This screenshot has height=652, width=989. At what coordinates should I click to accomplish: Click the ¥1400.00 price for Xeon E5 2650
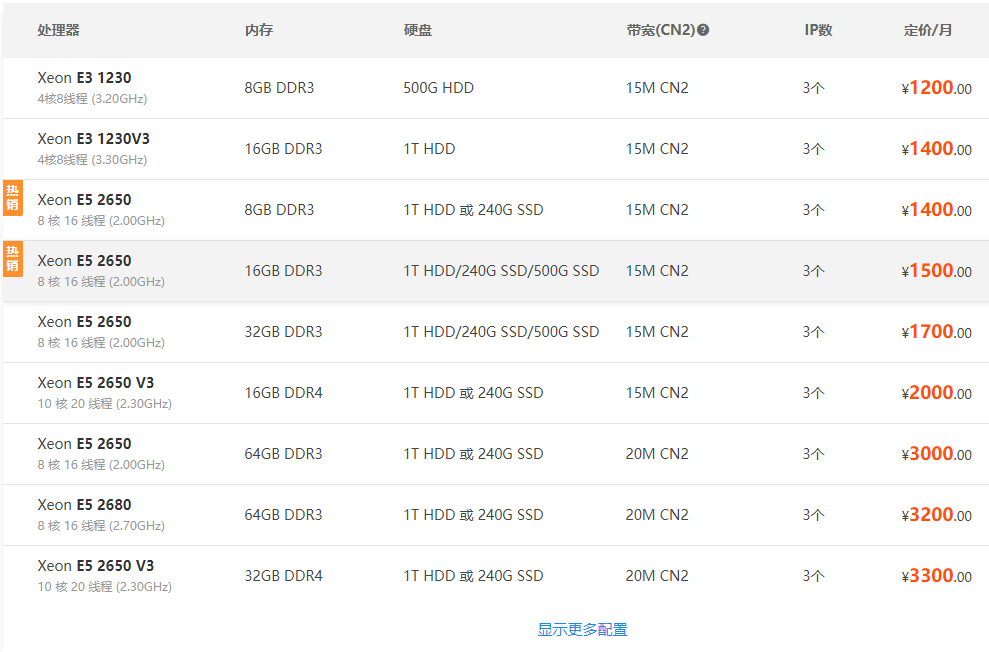937,210
